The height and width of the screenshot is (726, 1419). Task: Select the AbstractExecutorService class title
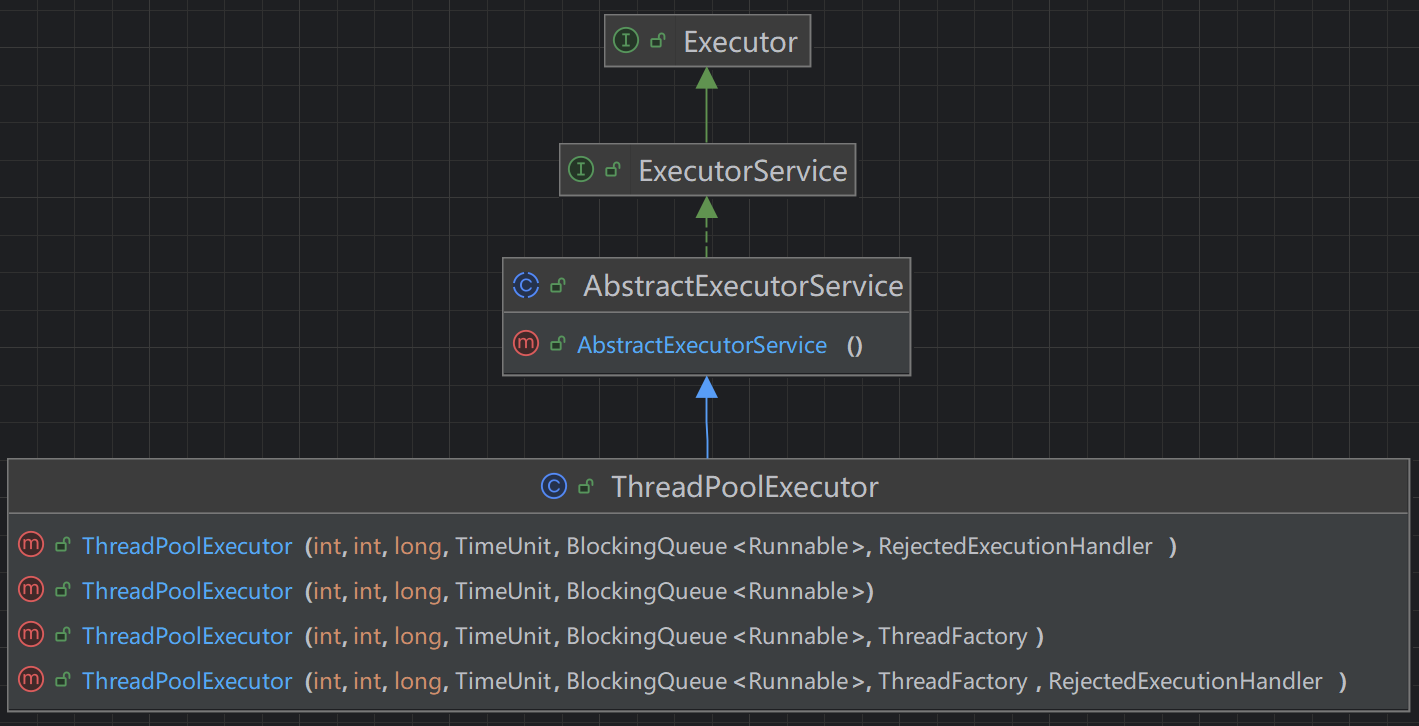pyautogui.click(x=743, y=287)
